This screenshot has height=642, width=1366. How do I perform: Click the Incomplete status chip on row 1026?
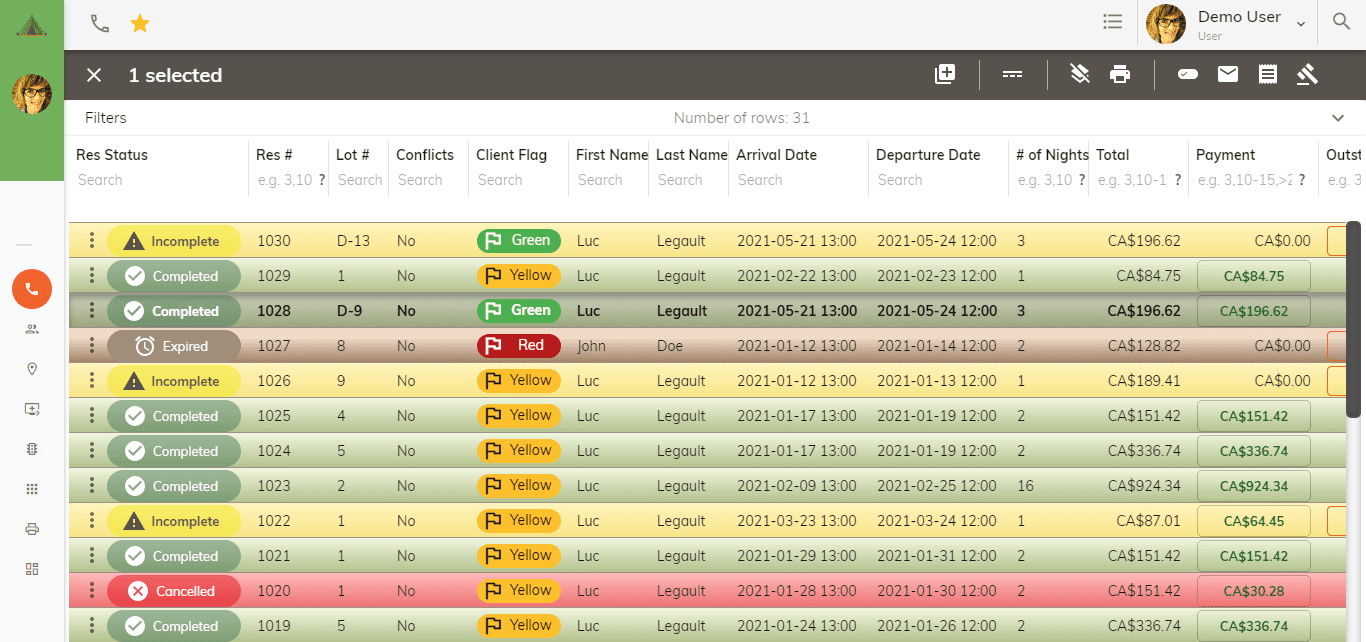[174, 381]
